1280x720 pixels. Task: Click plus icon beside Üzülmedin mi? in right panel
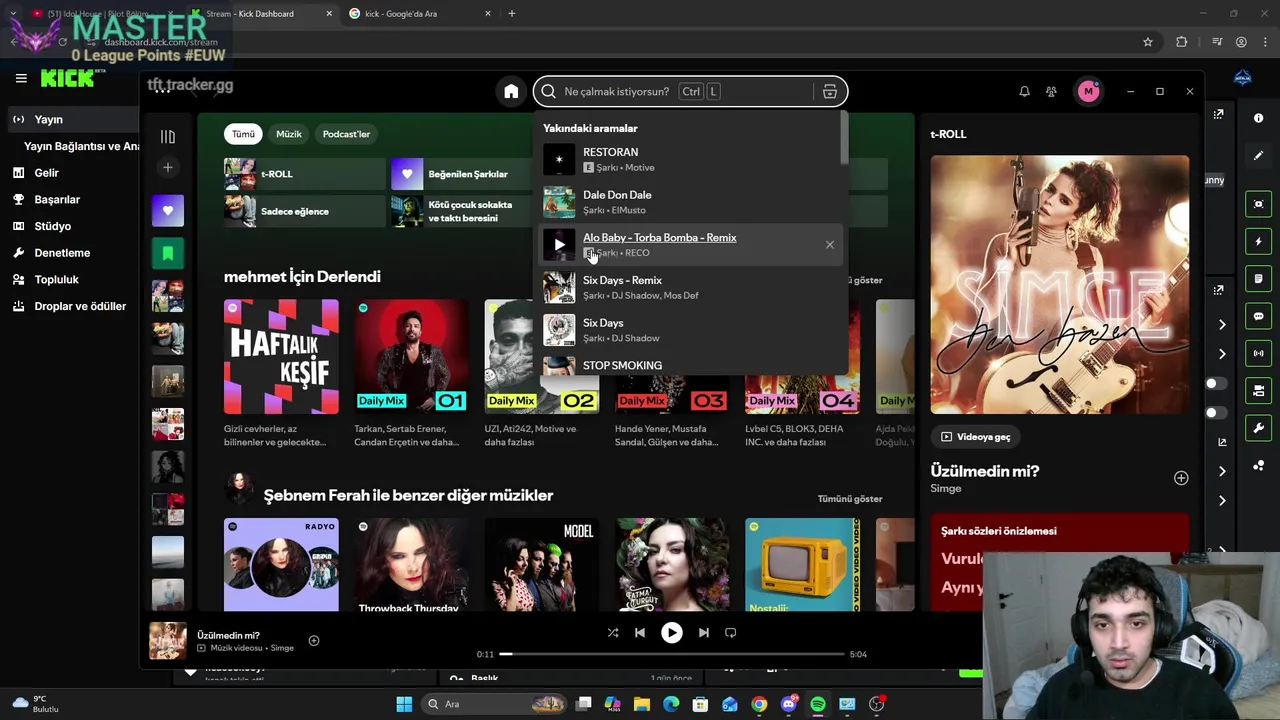pos(1181,478)
